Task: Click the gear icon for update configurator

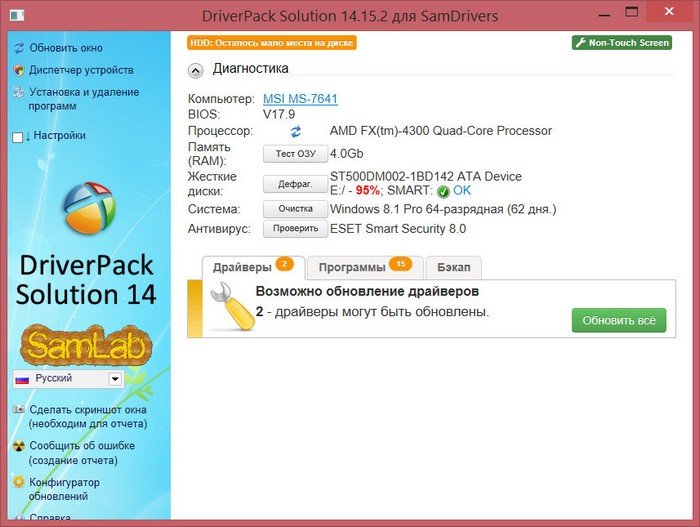Action: pos(19,482)
